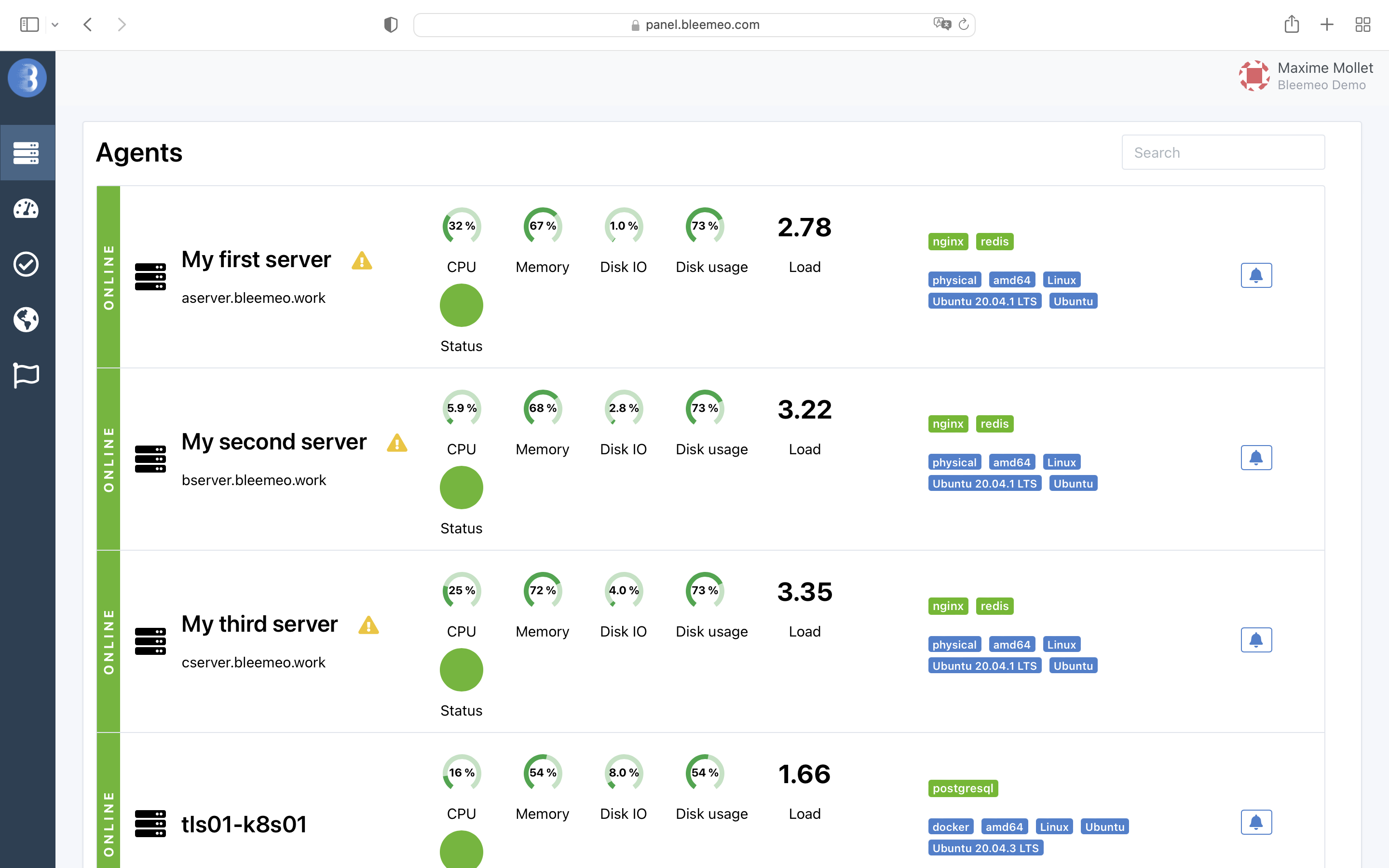Toggle notifications bell for My second server

click(1256, 458)
